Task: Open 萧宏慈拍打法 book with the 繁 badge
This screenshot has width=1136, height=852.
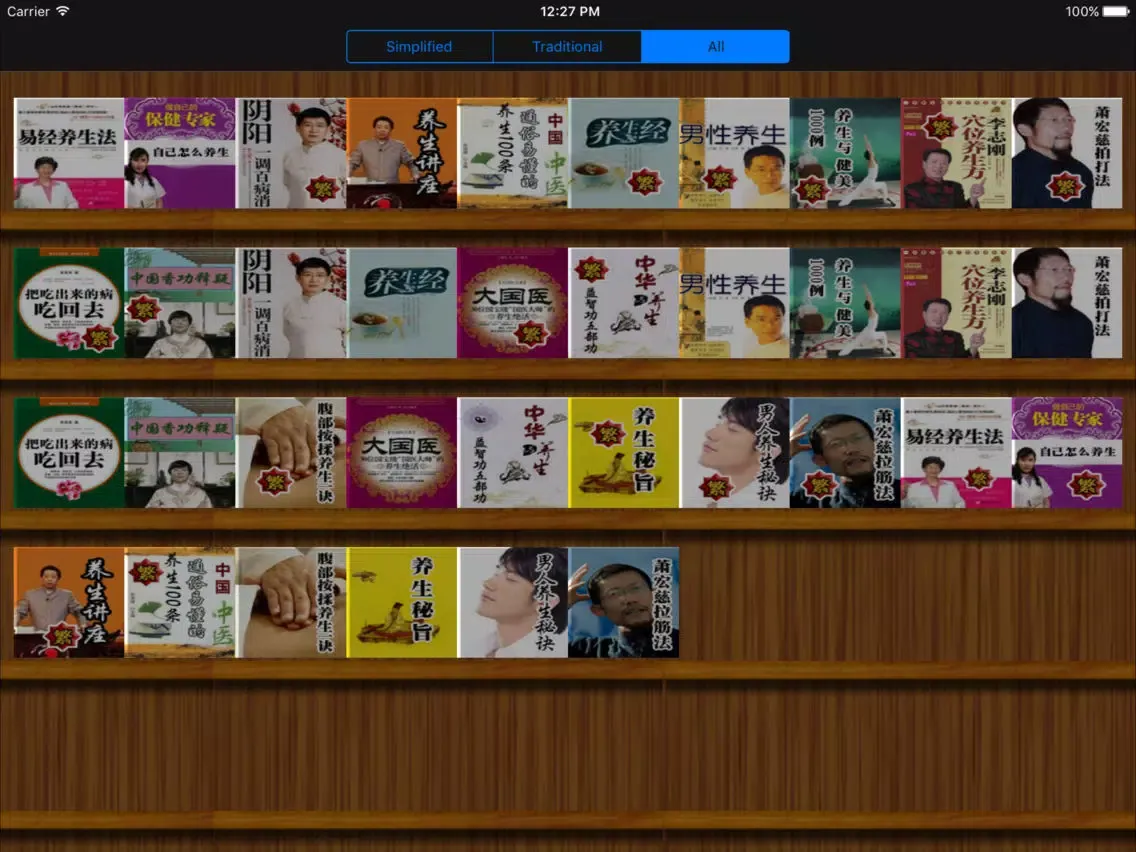Action: pos(1067,154)
